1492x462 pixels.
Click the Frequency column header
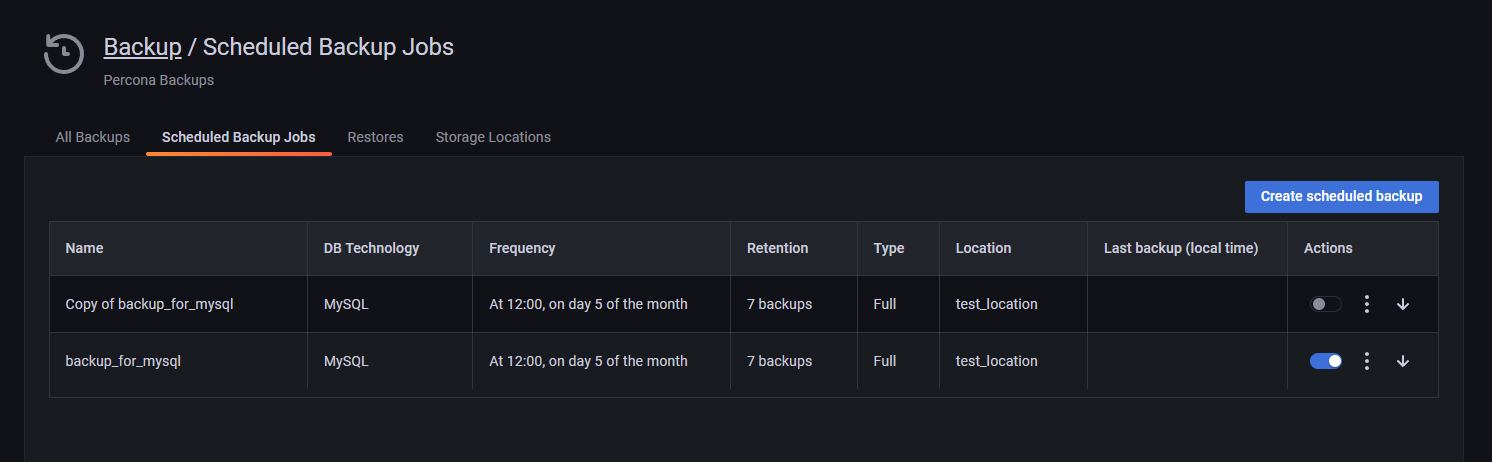coord(522,248)
